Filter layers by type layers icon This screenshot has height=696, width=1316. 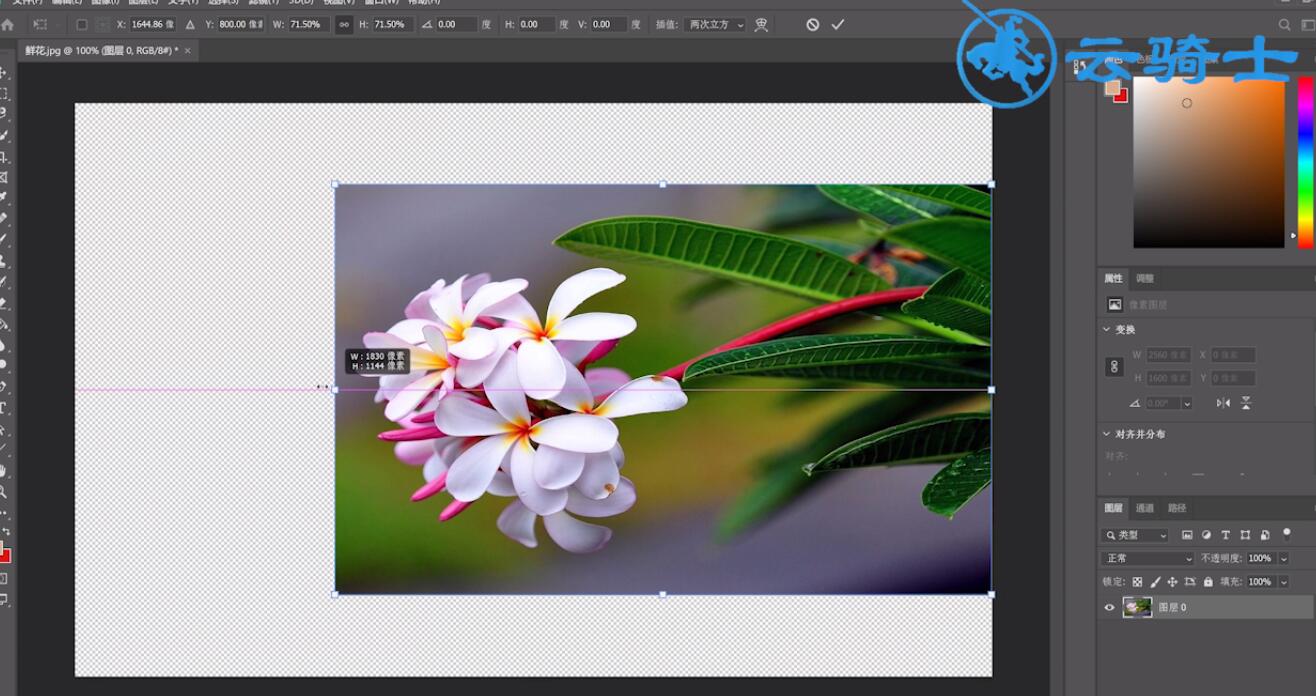[x=1226, y=535]
